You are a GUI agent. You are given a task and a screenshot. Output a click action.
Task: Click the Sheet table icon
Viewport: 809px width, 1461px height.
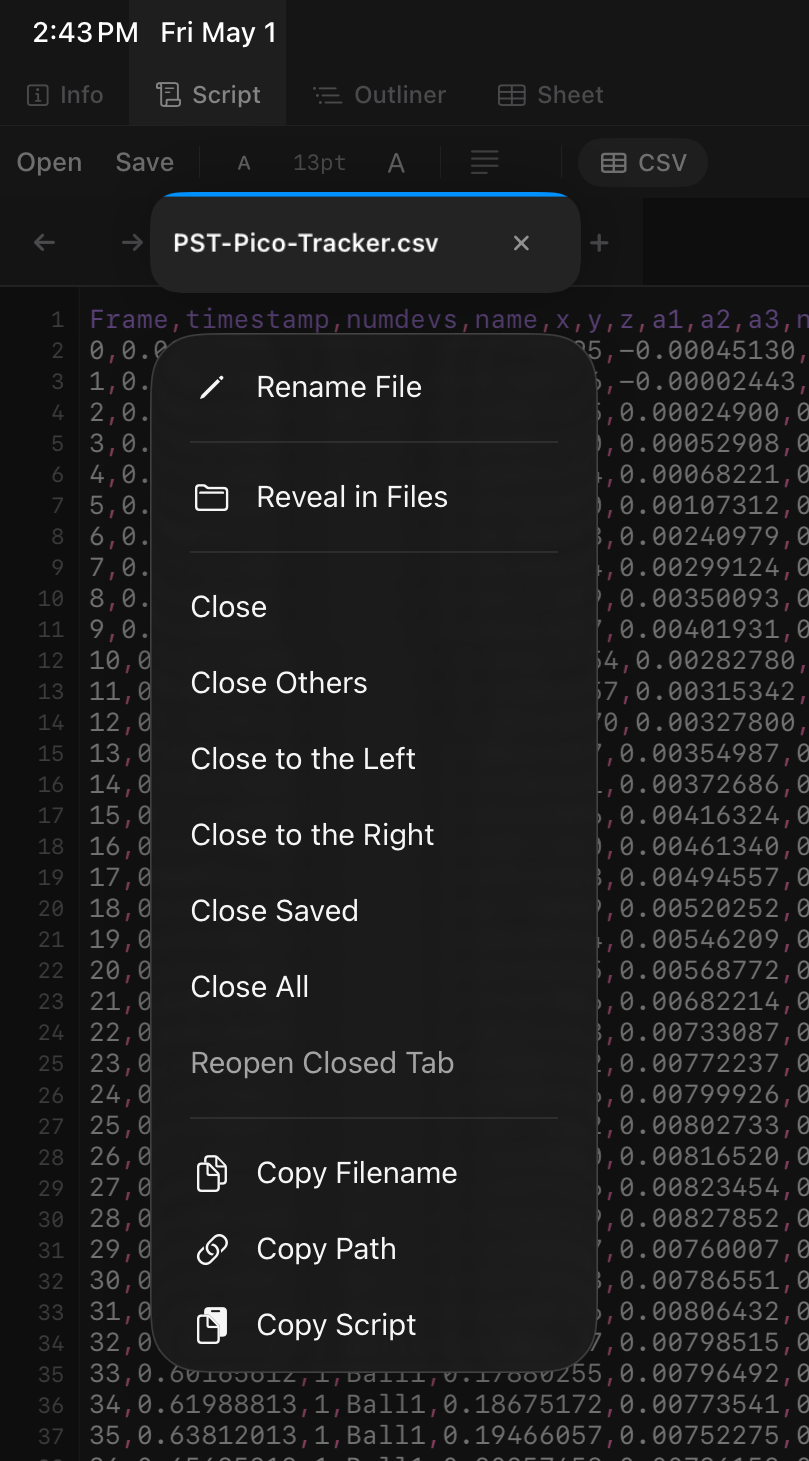coord(511,95)
